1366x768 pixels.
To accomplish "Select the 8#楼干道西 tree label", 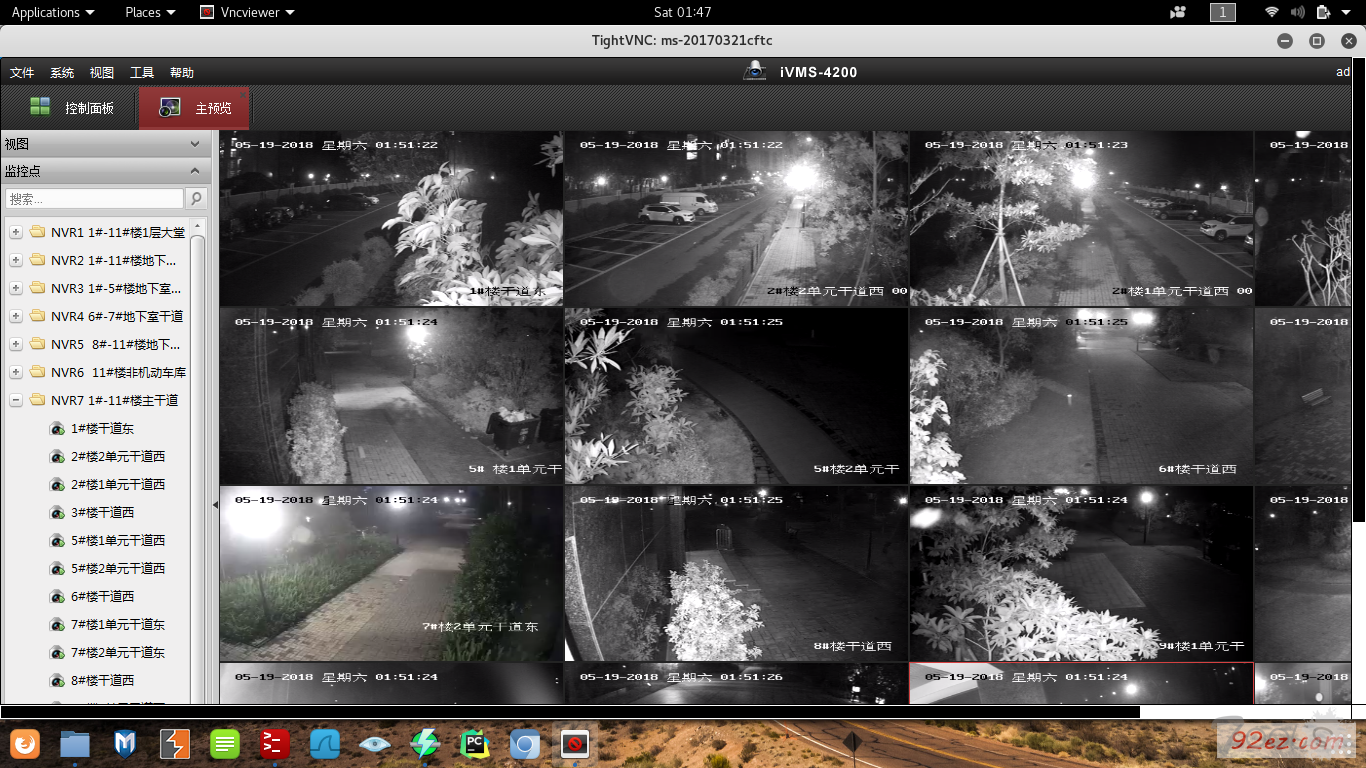I will click(x=102, y=680).
